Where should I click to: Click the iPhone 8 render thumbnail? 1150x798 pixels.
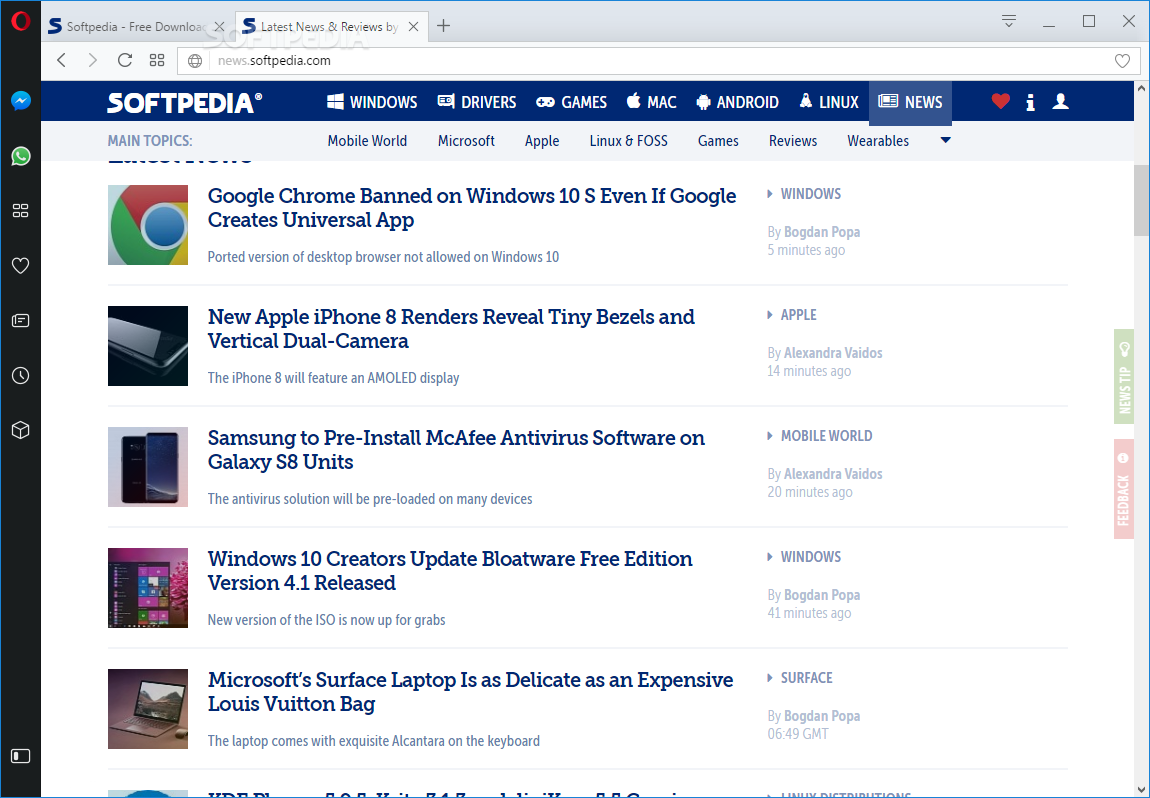click(147, 345)
